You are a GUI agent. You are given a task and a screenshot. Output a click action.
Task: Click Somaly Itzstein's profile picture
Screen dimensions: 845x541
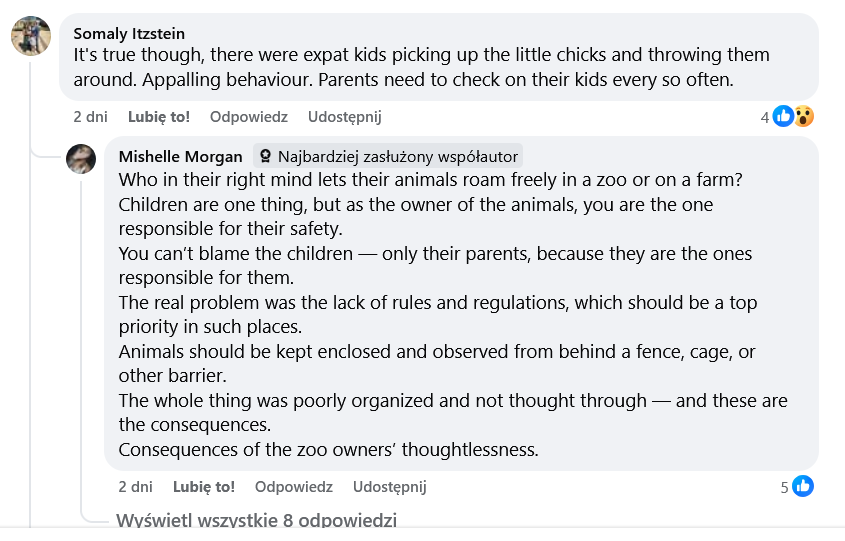[x=31, y=36]
